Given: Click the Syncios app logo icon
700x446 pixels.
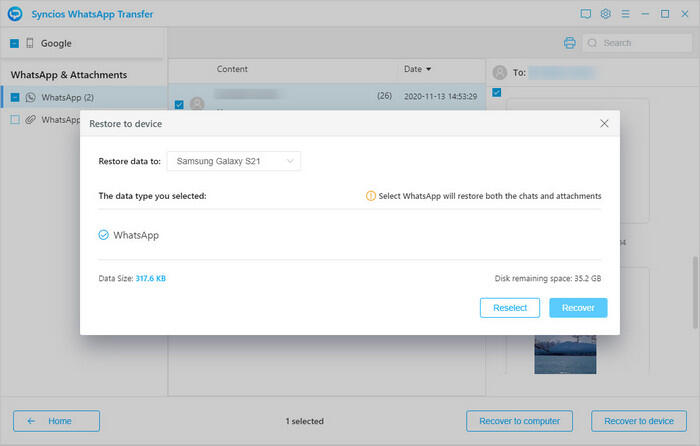Looking at the screenshot, I should coord(15,14).
